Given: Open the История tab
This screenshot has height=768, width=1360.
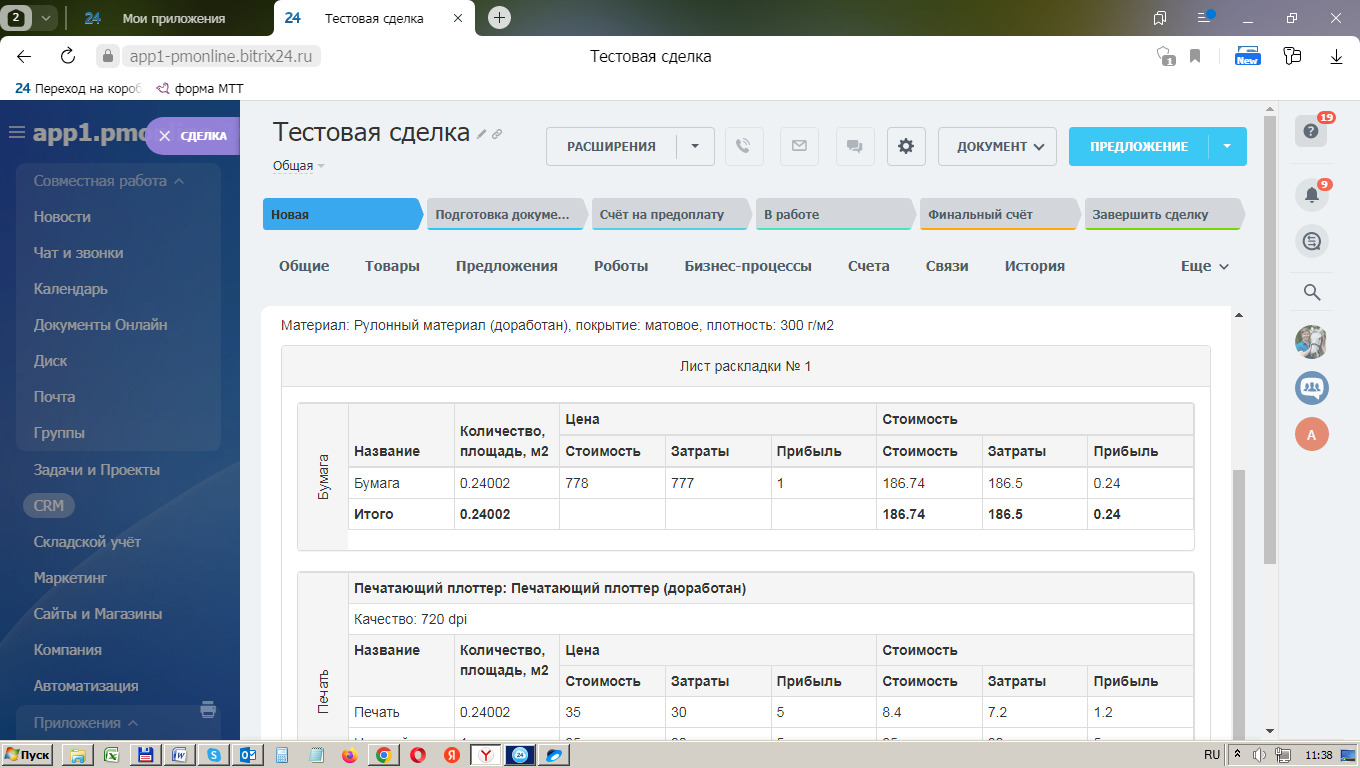Looking at the screenshot, I should click(x=1035, y=266).
